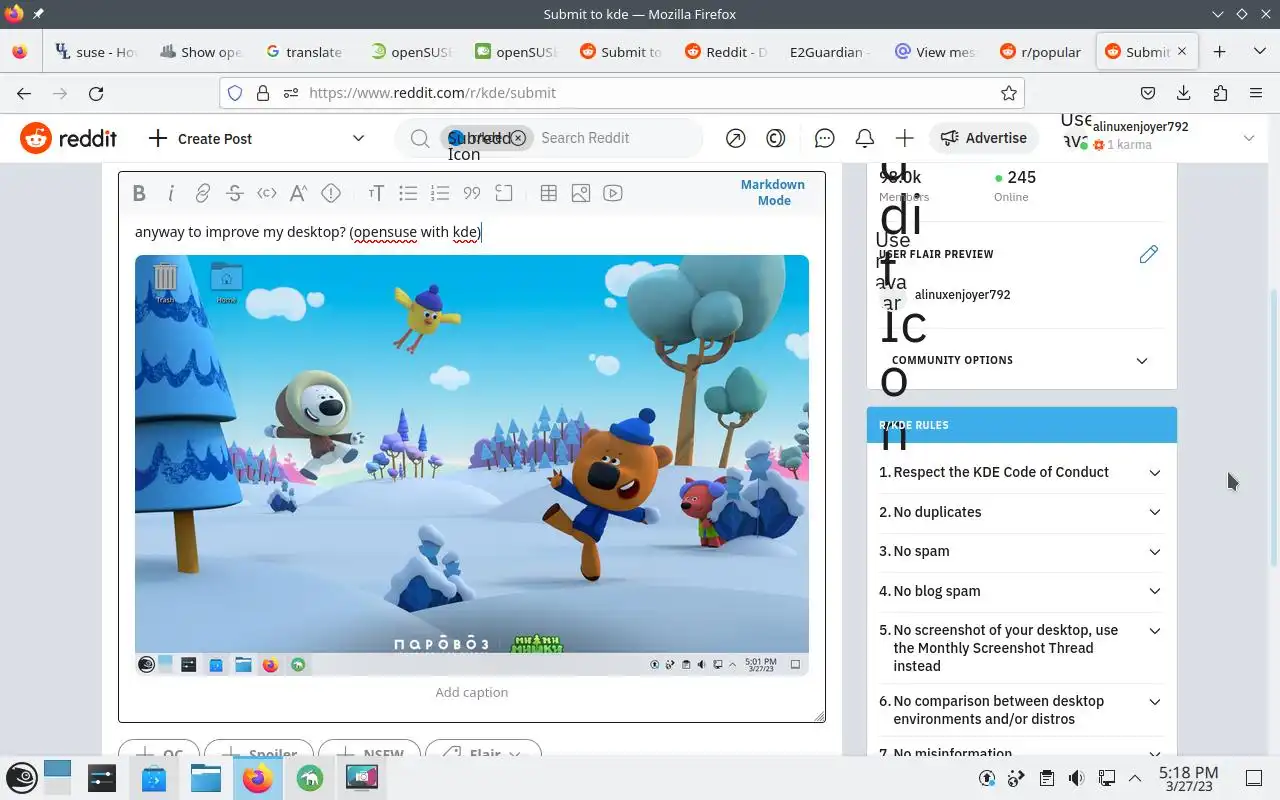Switch to the suse browser tab
This screenshot has width=1280, height=800.
(97, 52)
